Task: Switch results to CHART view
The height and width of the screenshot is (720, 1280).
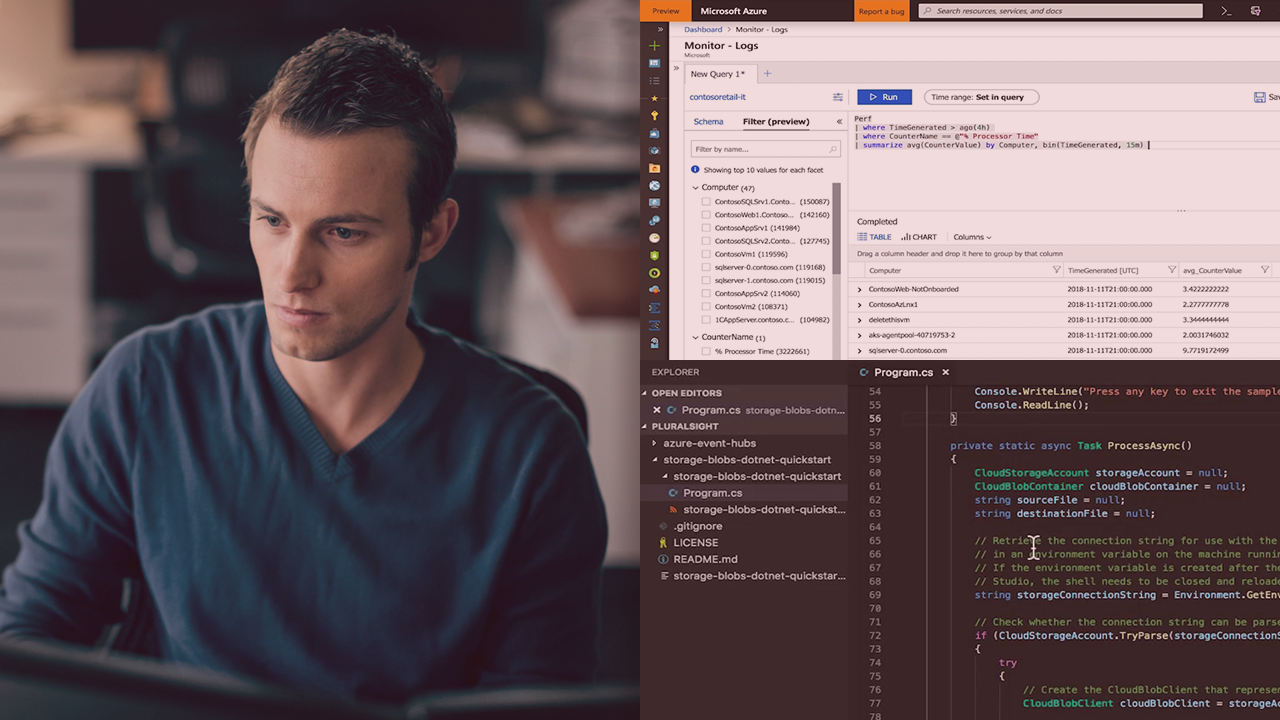Action: pos(919,237)
